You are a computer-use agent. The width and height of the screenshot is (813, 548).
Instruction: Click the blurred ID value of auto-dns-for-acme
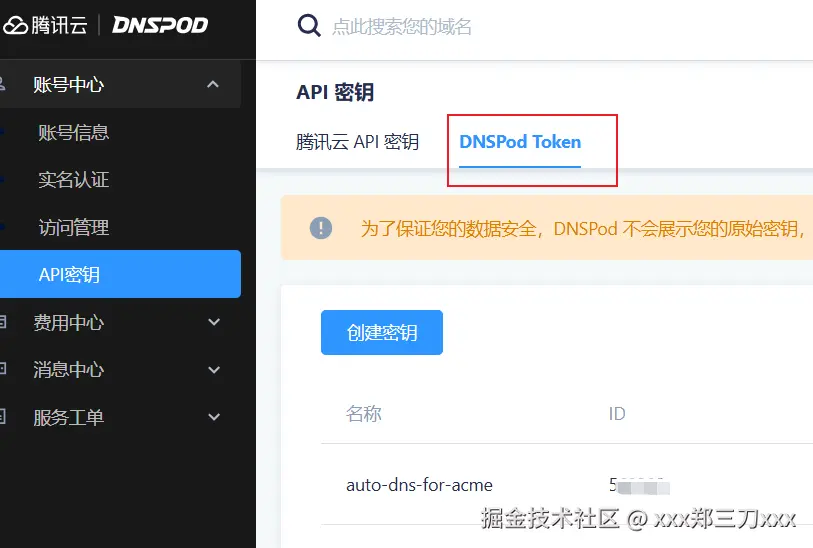coord(639,486)
